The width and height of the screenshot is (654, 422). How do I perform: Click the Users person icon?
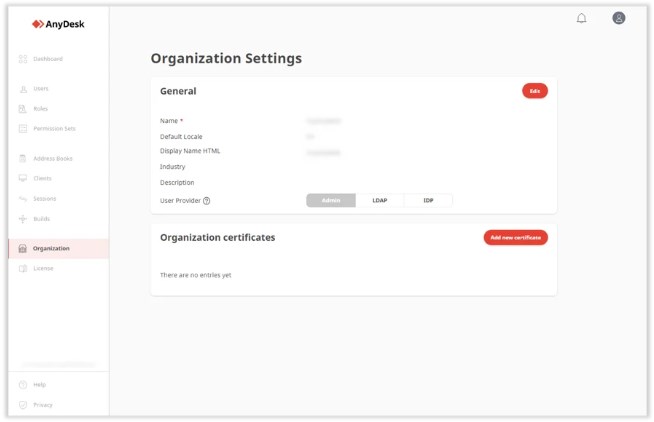23,89
